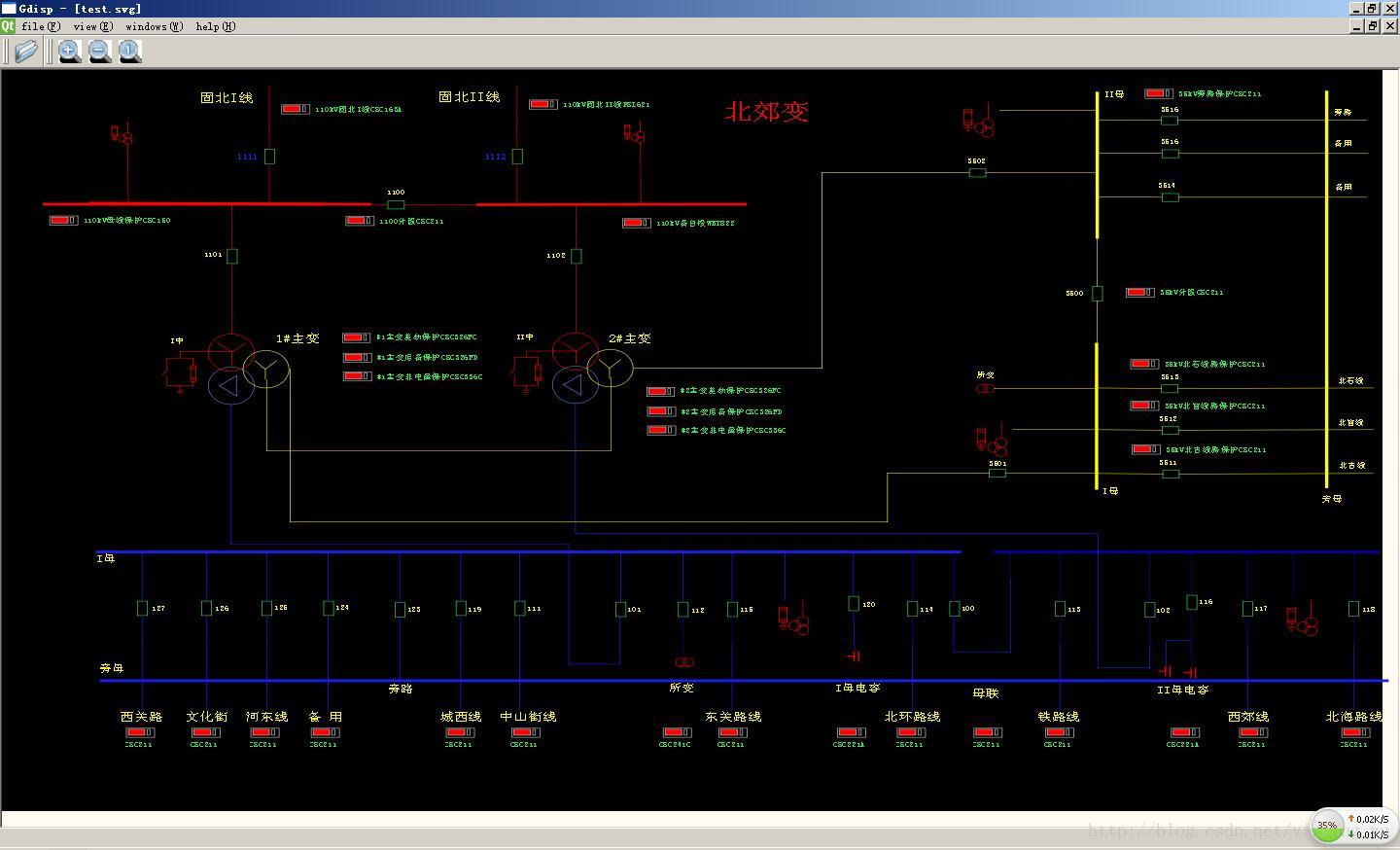Toggle 110kV固北I线 protection indicator
This screenshot has height=850, width=1400.
pyautogui.click(x=296, y=109)
